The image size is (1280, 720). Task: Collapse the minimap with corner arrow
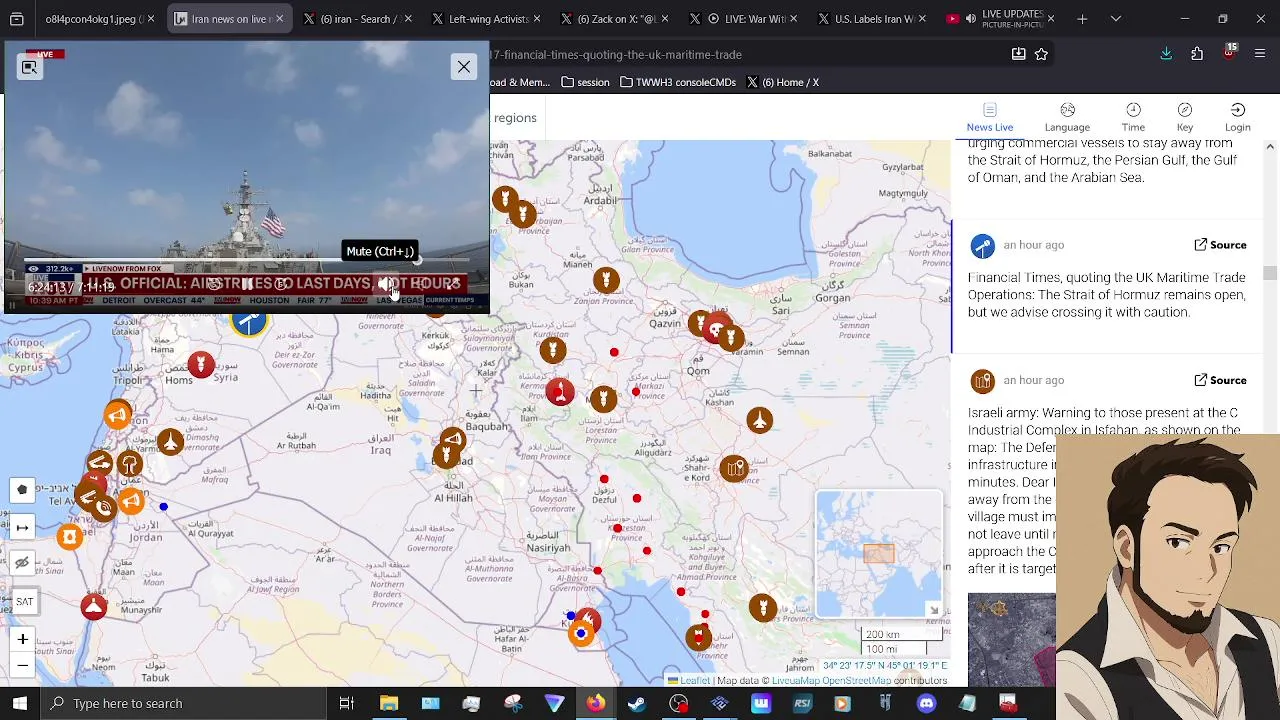[x=933, y=609]
